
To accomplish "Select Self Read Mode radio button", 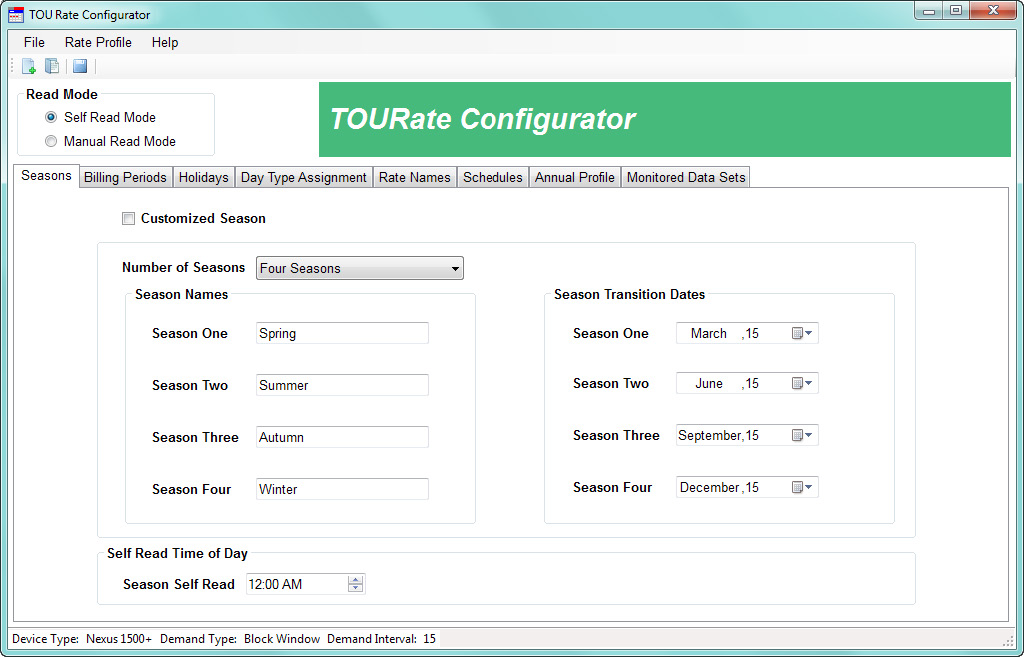I will click(x=51, y=118).
